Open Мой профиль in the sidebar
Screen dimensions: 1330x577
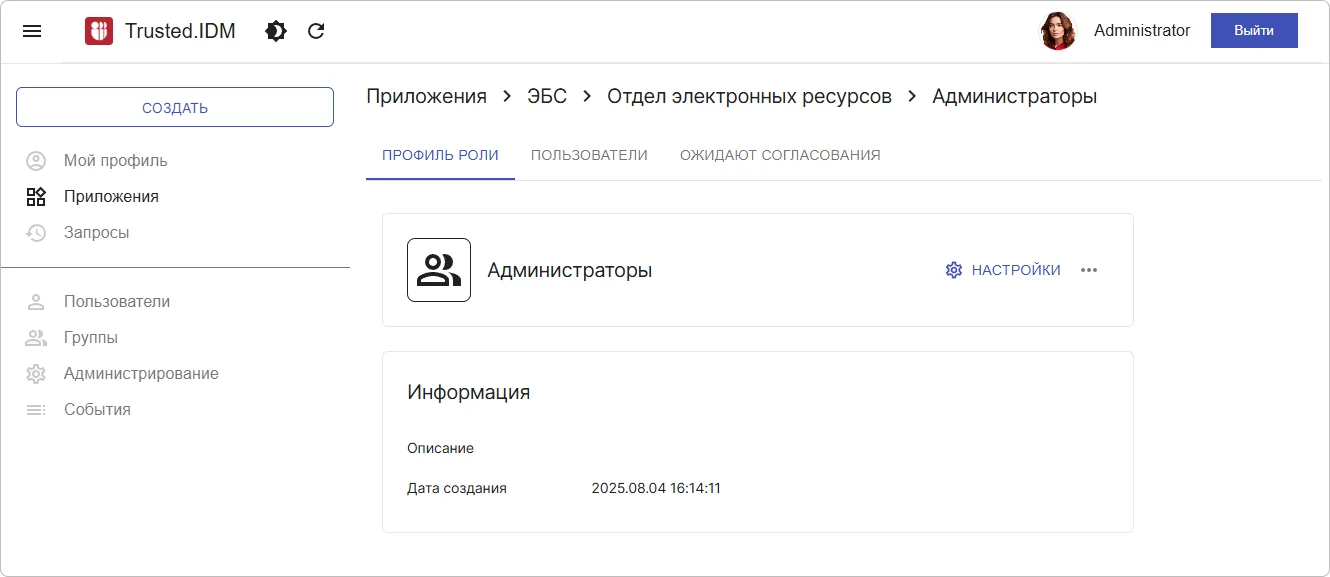click(115, 160)
